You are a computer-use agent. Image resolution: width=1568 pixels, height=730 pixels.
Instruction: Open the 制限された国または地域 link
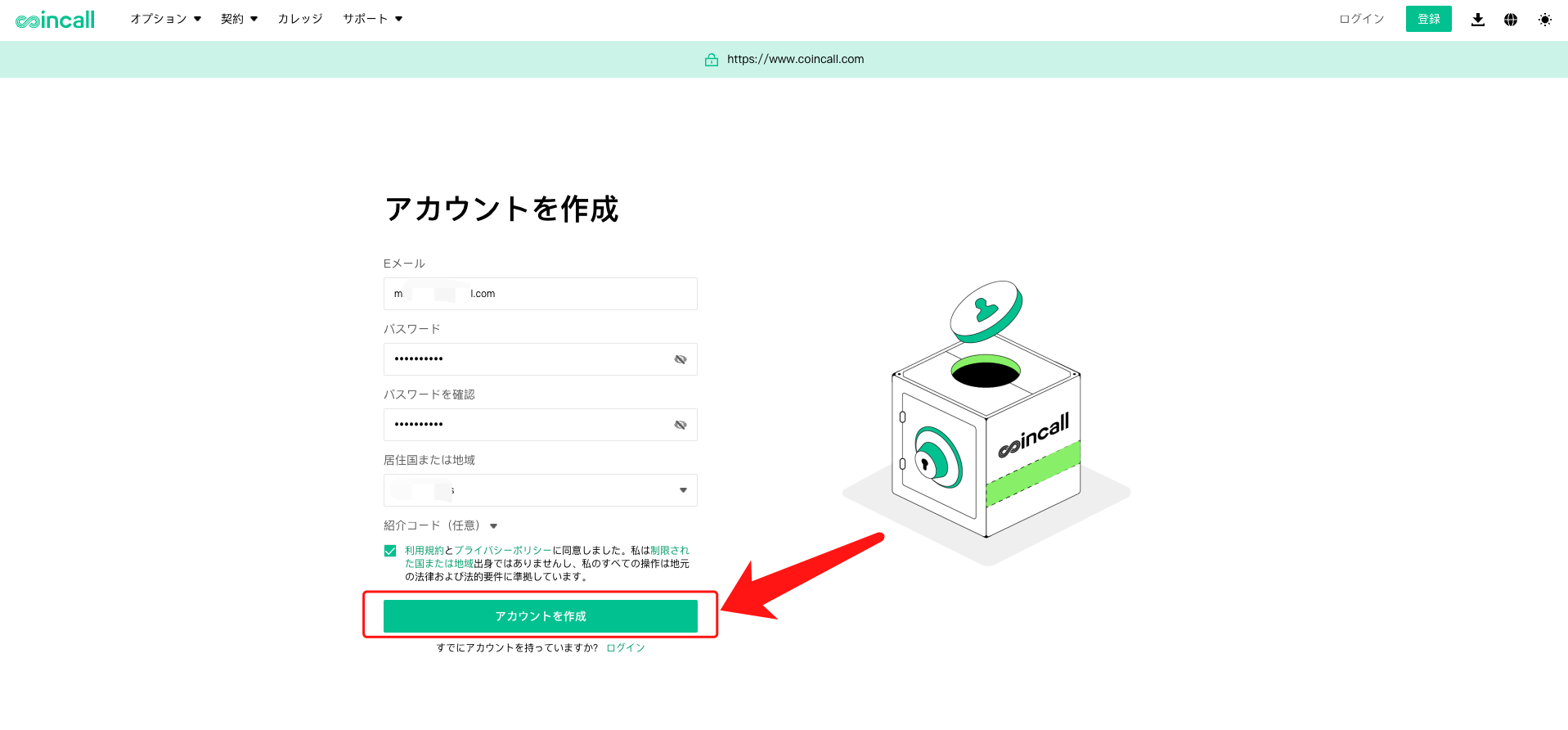pyautogui.click(x=547, y=557)
